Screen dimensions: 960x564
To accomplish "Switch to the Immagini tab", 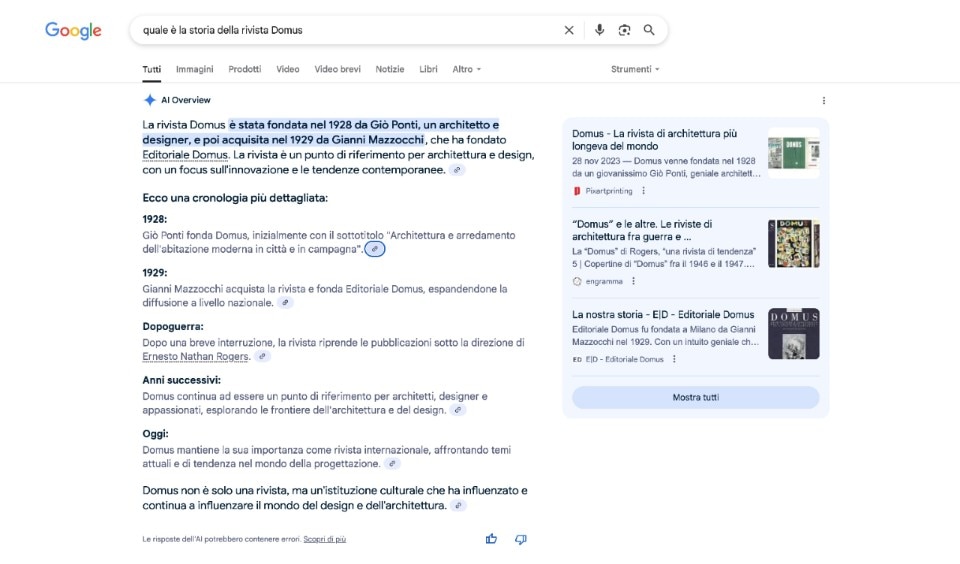I will click(x=195, y=69).
